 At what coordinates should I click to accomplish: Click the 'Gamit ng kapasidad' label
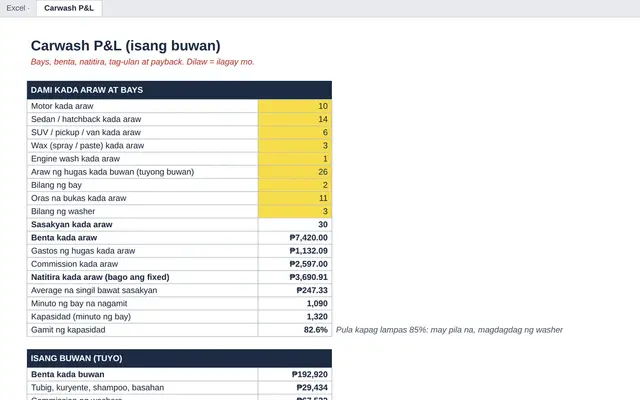68,330
